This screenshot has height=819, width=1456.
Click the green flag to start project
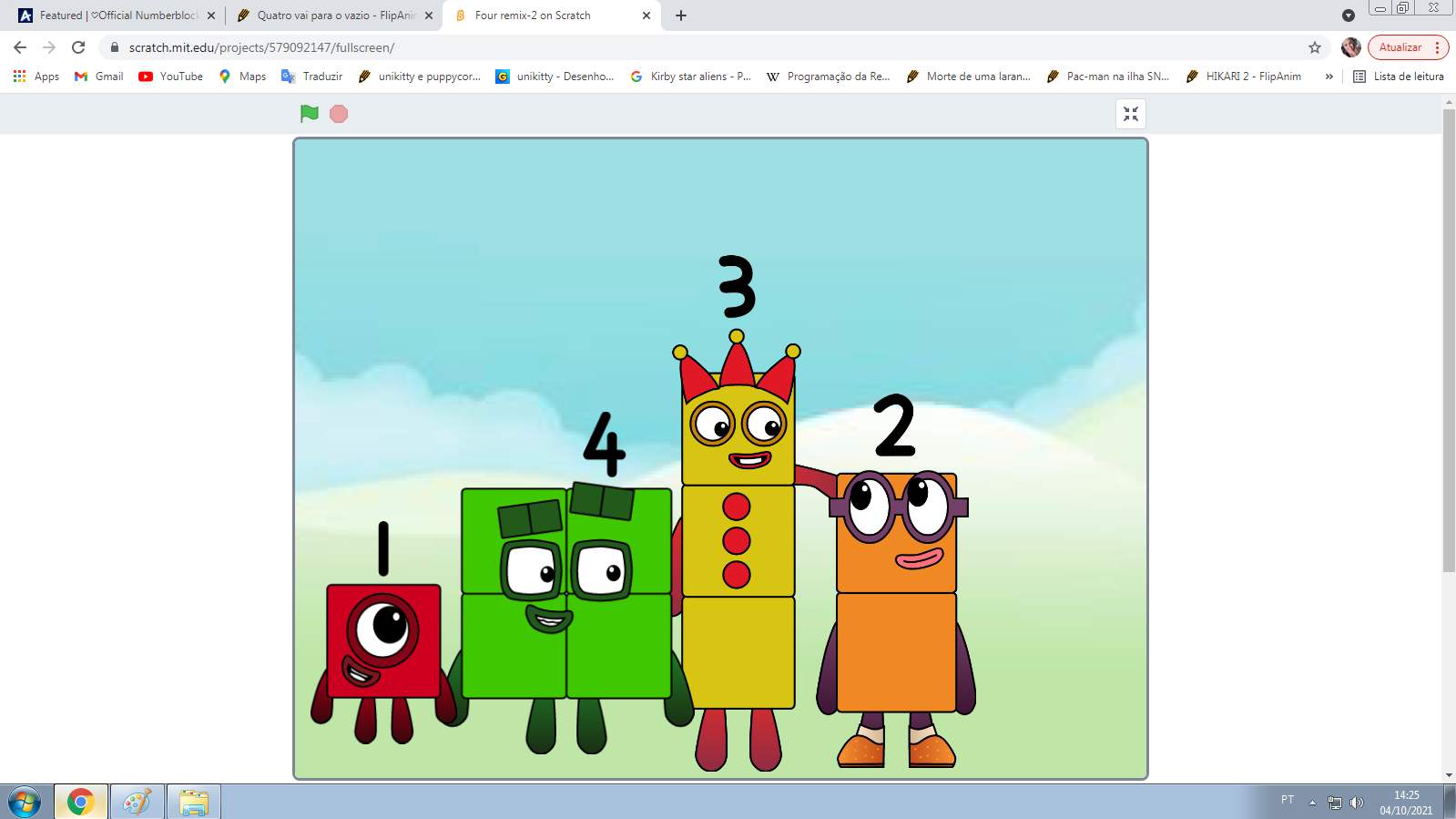(x=310, y=113)
